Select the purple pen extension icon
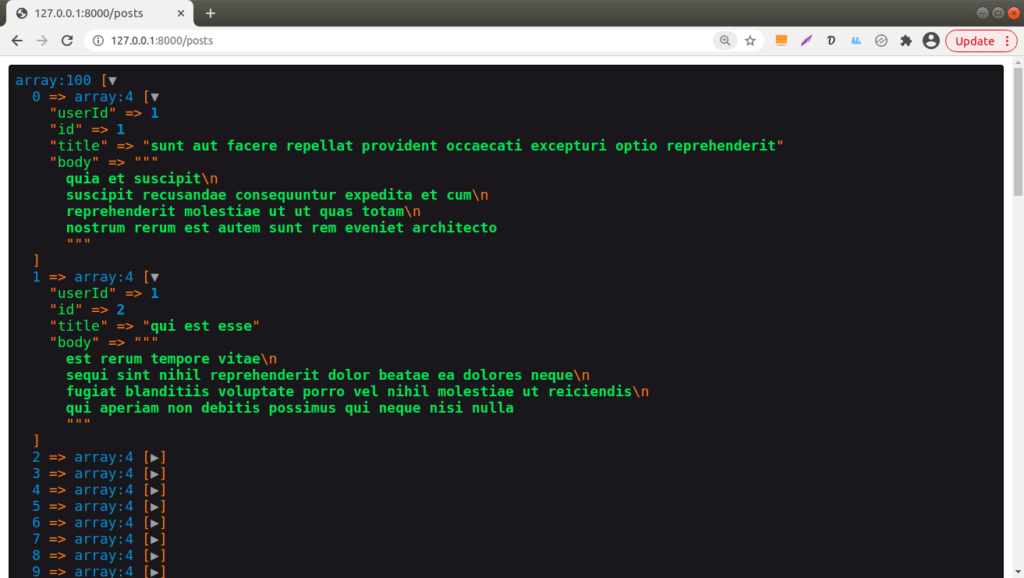 click(x=806, y=41)
